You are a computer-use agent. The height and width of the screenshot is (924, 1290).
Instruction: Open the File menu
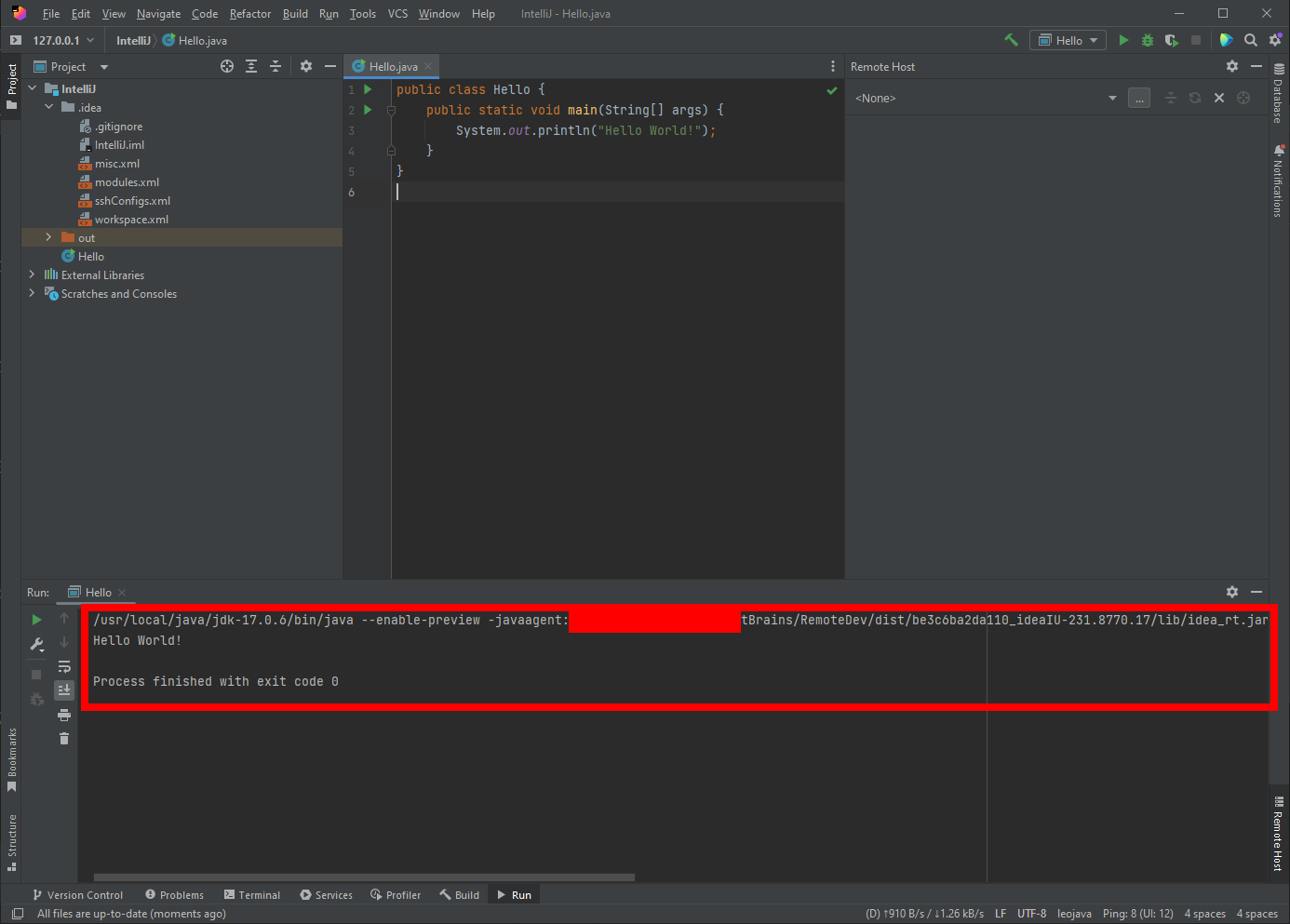[x=51, y=13]
